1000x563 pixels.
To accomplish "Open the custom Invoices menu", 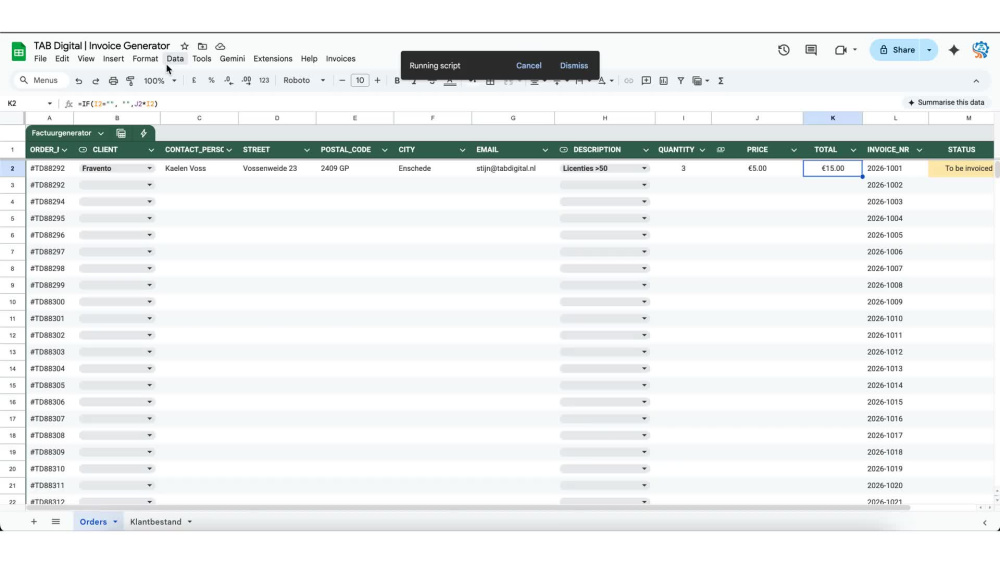I will click(341, 59).
